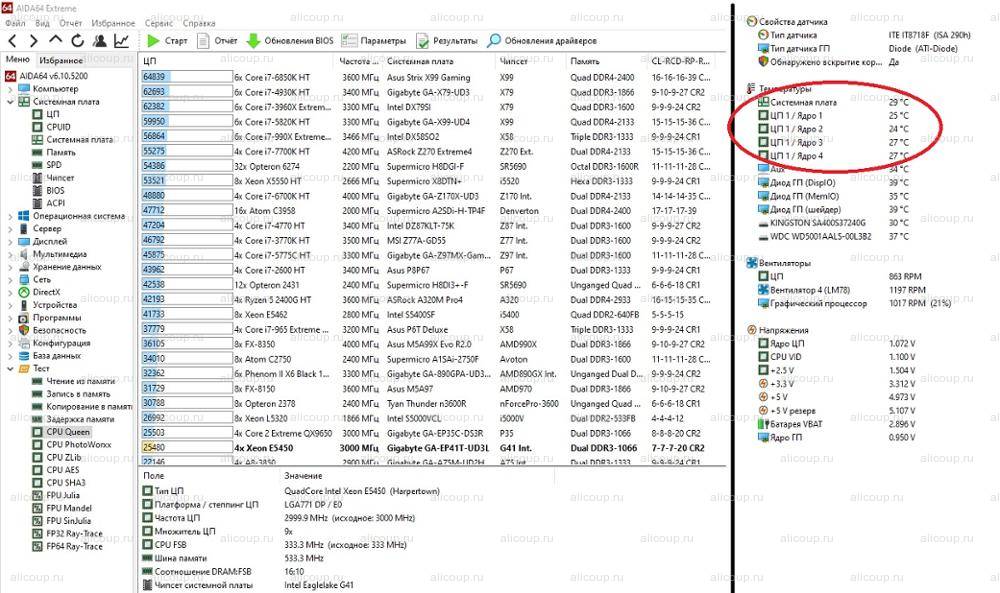Click the BIOS updates green arrow
Screen dimensions: 1000x593
click(x=254, y=41)
